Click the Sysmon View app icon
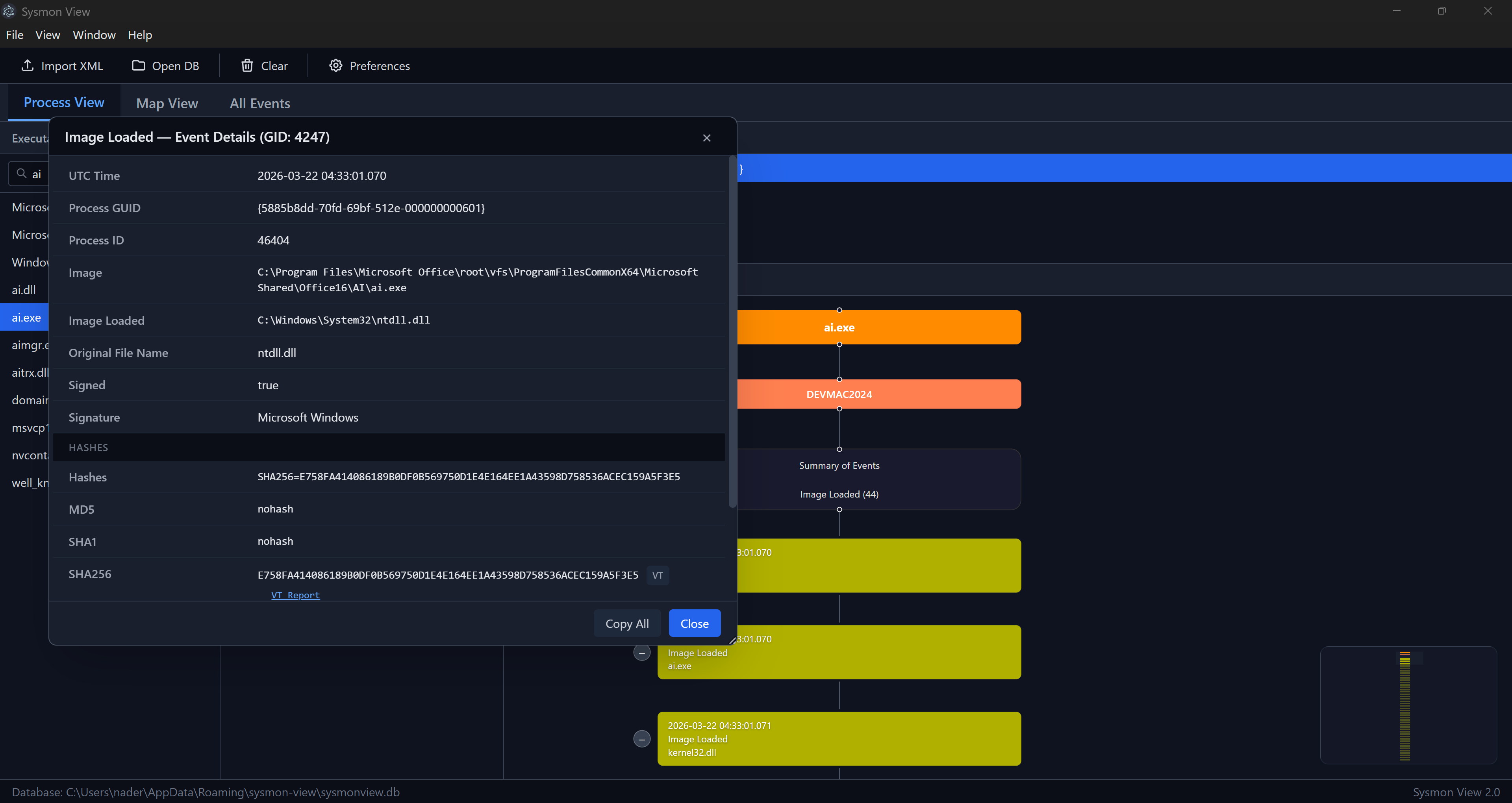Screen dimensions: 1512x803 coord(9,11)
